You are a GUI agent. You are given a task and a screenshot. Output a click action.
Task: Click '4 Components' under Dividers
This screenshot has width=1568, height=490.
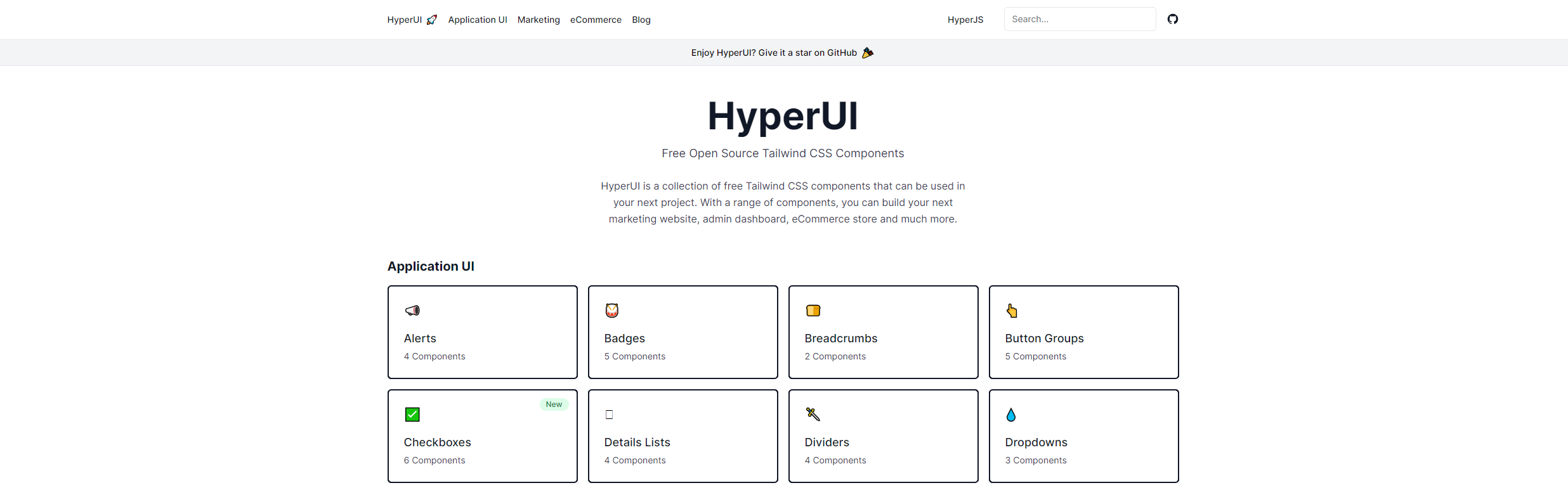click(835, 460)
